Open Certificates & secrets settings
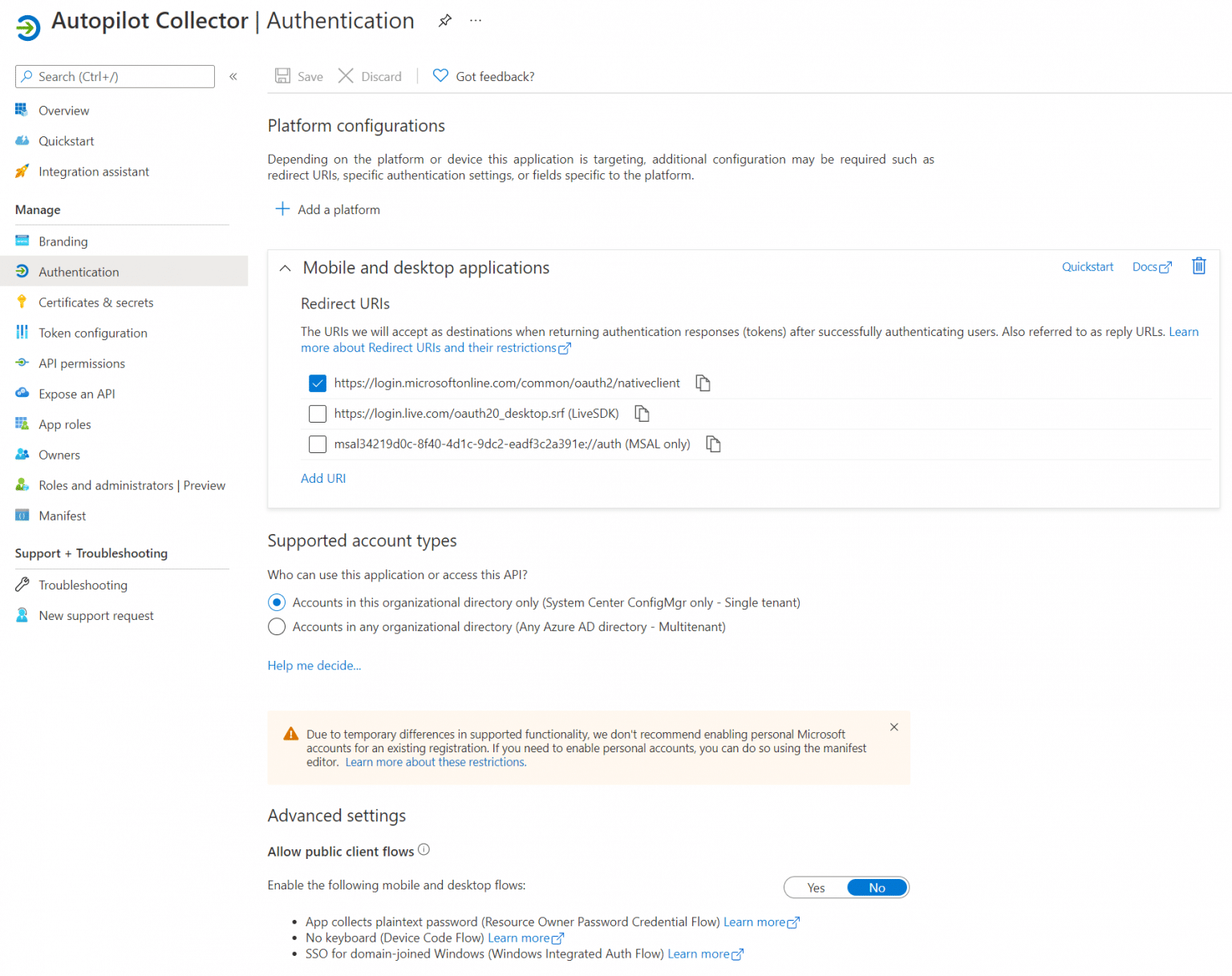1232x976 pixels. tap(96, 302)
